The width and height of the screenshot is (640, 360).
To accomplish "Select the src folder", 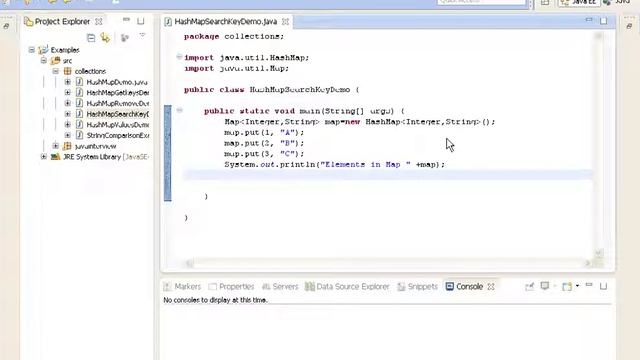I will pos(67,60).
